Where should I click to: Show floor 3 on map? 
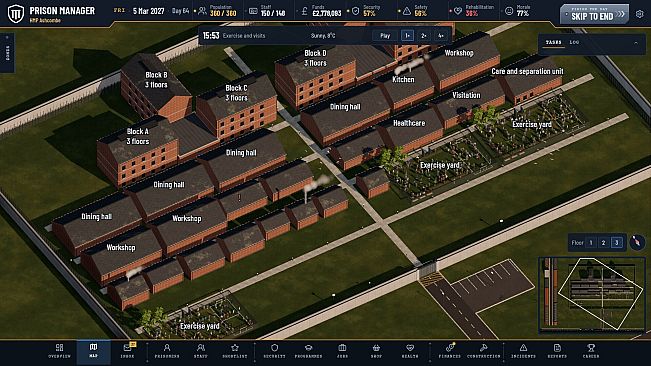point(617,243)
